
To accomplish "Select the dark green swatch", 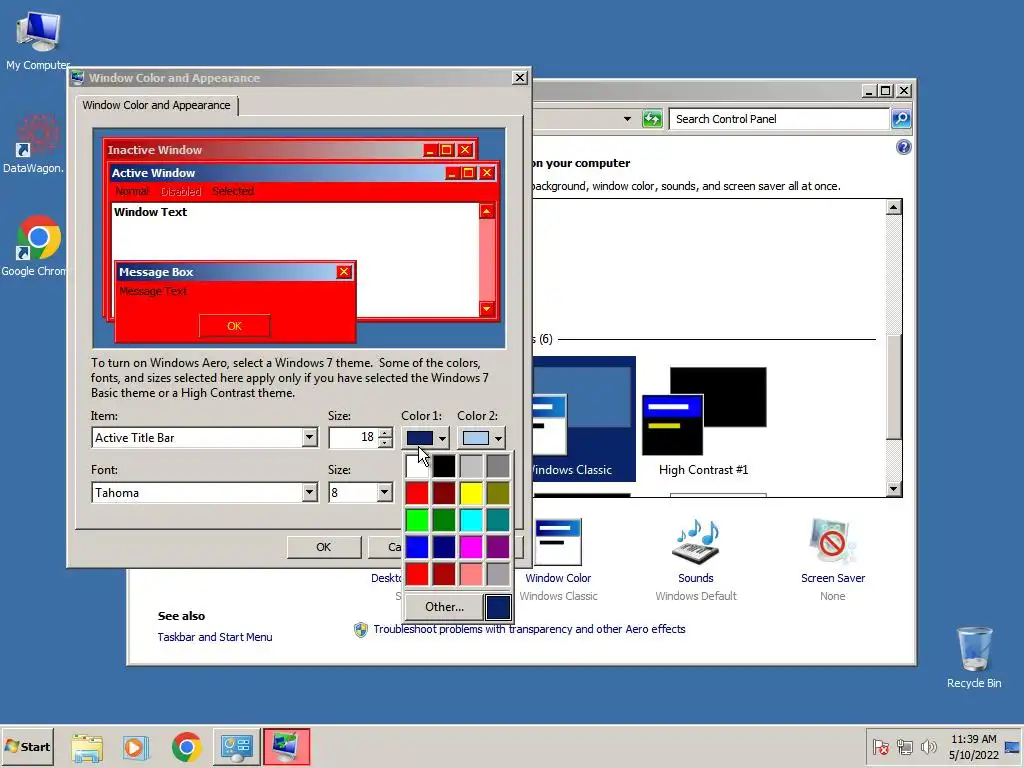I will click(x=443, y=520).
